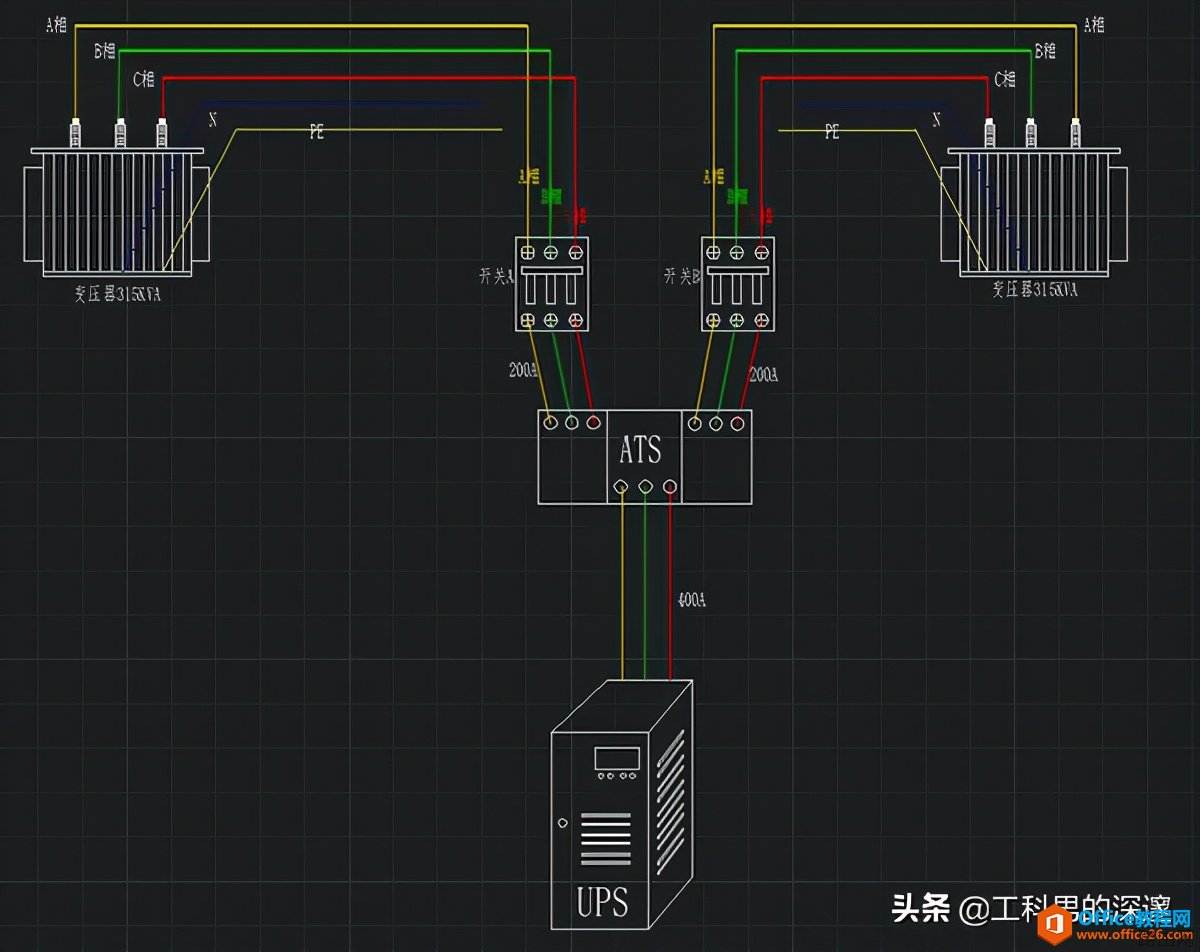Click the C相 label on the left side
Viewport: 1200px width, 952px height.
(143, 79)
